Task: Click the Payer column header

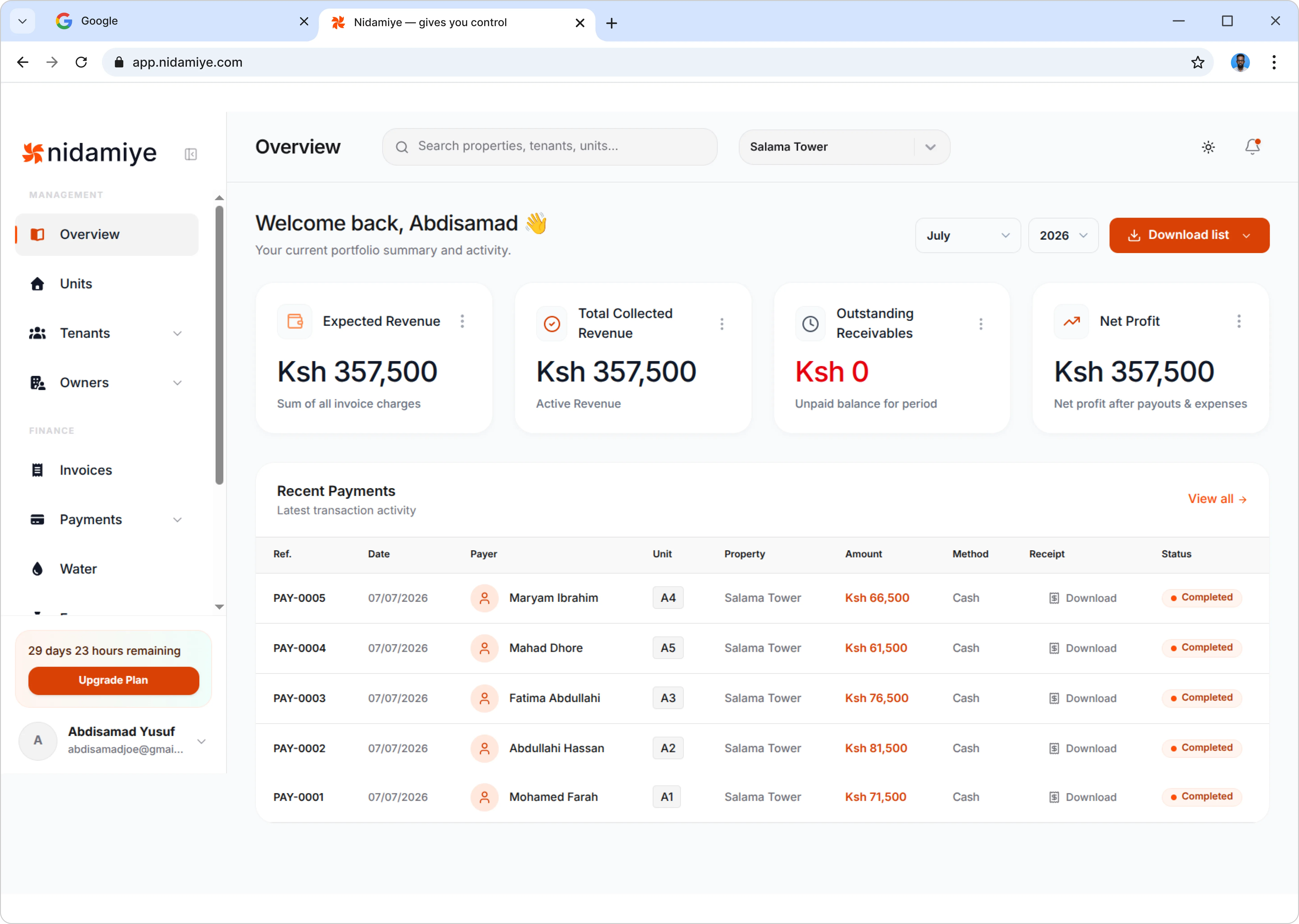Action: coord(484,554)
